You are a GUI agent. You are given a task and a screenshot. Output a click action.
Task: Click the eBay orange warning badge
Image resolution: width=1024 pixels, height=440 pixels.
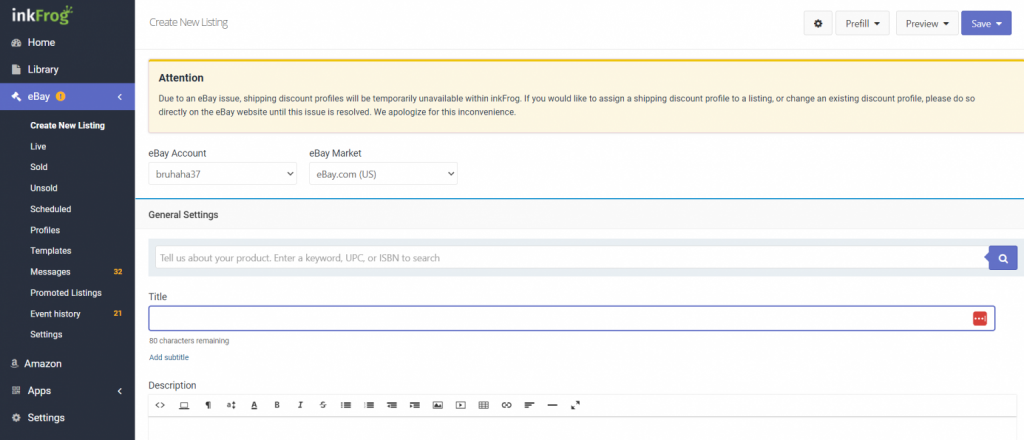coord(61,97)
